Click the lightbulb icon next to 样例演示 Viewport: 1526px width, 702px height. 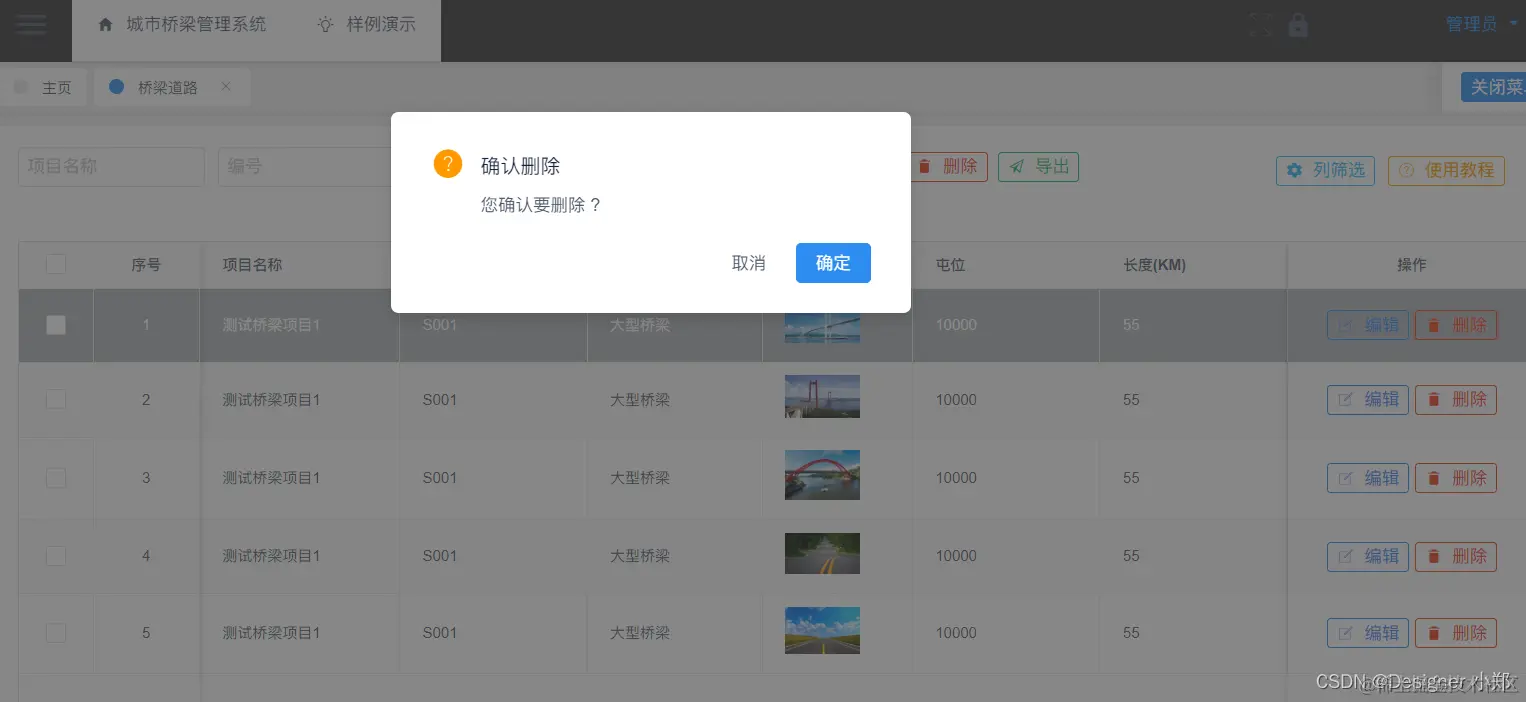(x=324, y=24)
